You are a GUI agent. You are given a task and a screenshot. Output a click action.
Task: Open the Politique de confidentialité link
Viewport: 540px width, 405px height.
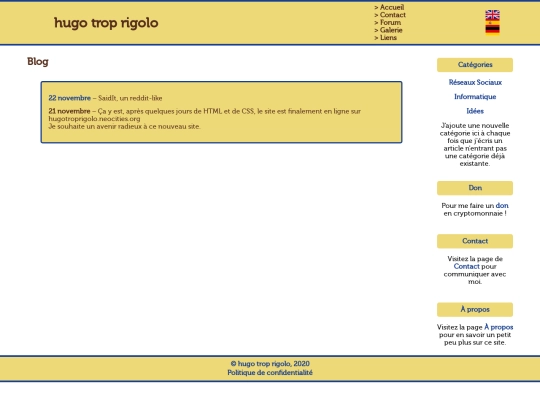(x=270, y=373)
